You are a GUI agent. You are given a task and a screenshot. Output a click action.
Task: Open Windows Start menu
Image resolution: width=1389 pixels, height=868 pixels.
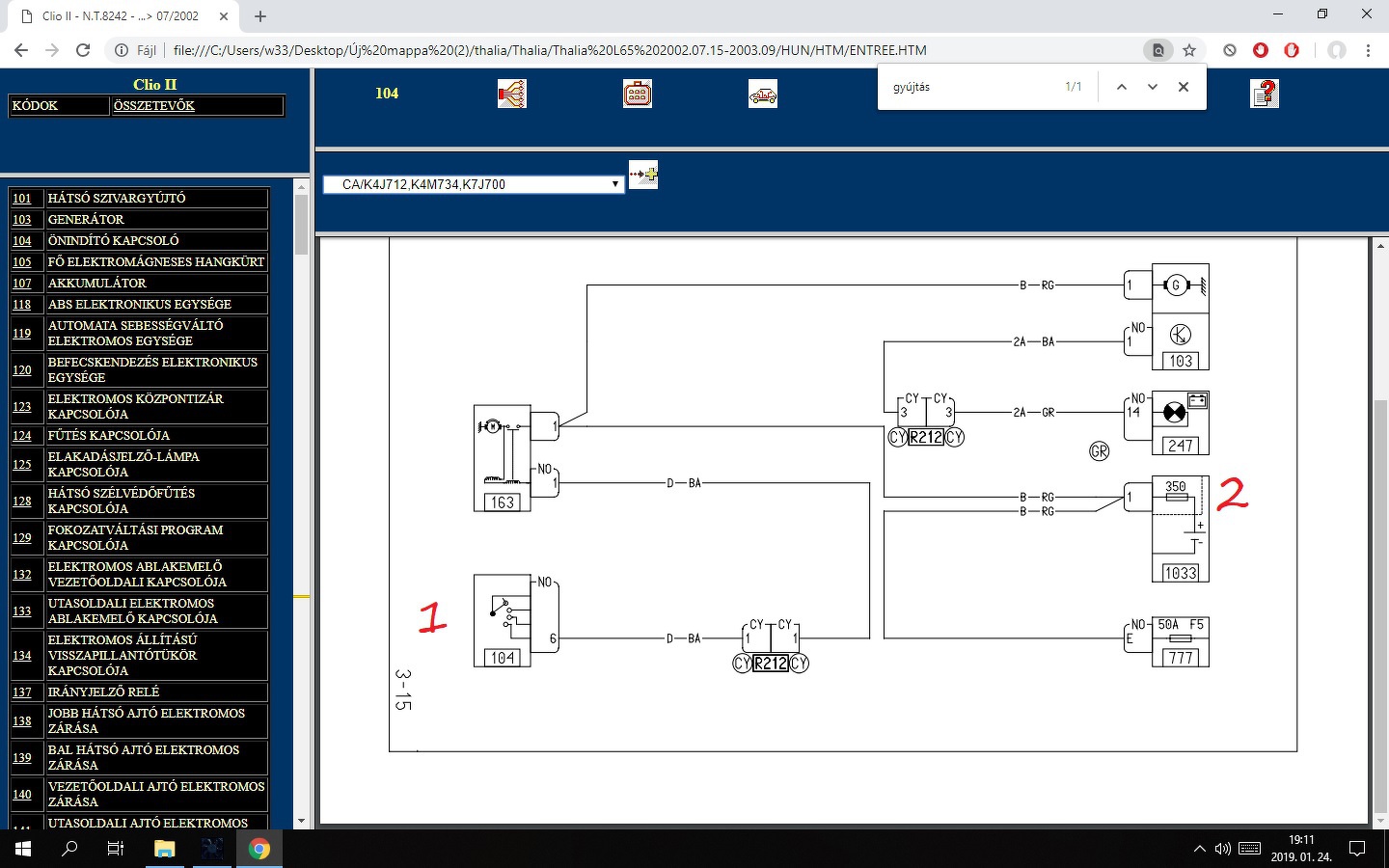pos(23,849)
